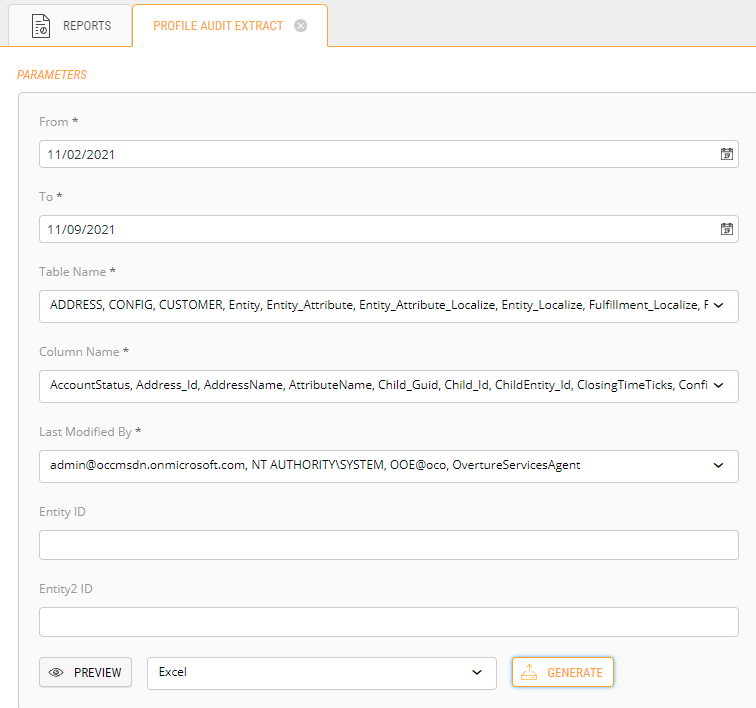Screen dimensions: 756x708
Task: Open the To date calendar picker
Action: 727,229
